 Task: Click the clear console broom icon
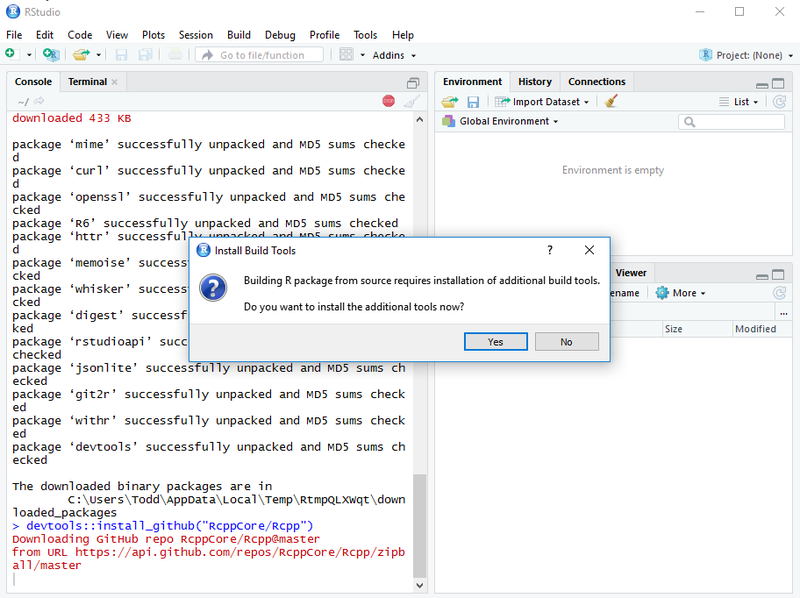coord(412,101)
